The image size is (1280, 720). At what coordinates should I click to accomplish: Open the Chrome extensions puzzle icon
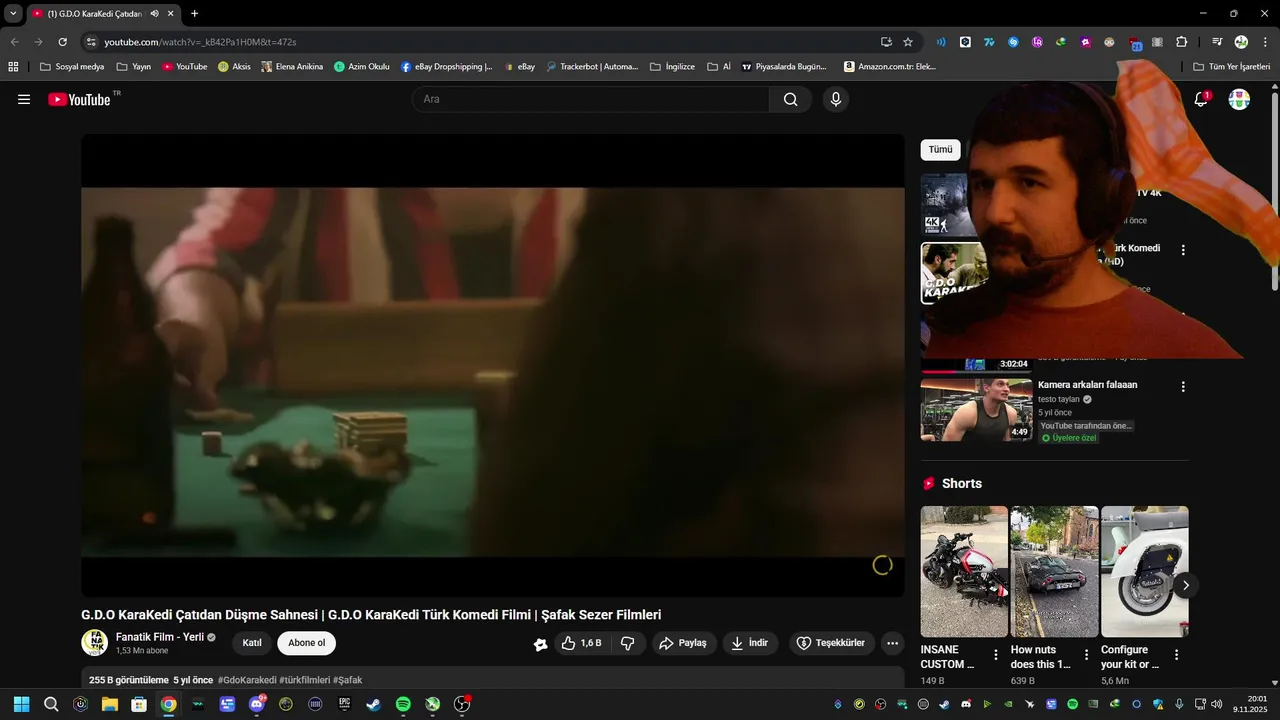(1181, 42)
